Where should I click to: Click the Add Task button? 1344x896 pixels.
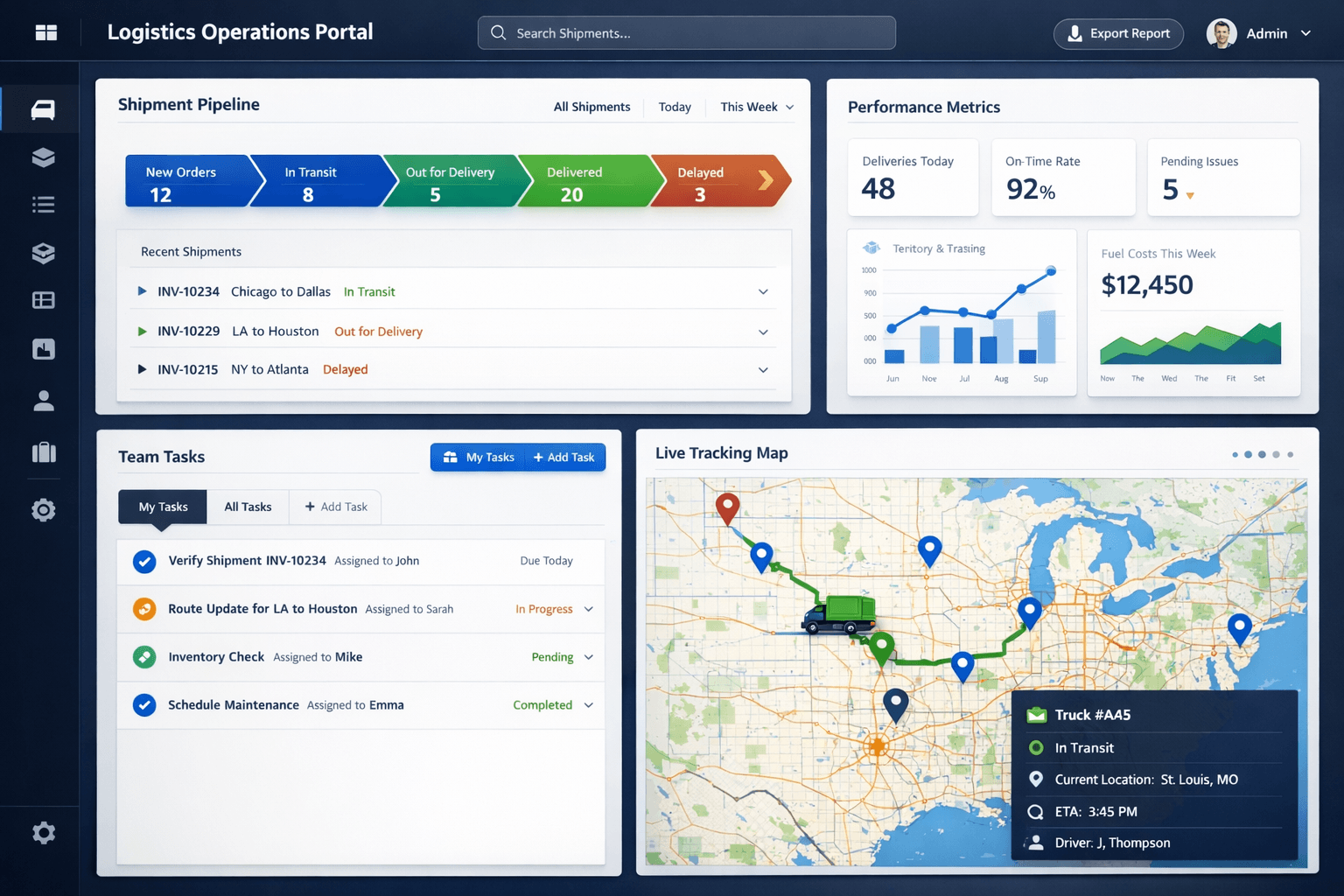point(564,457)
